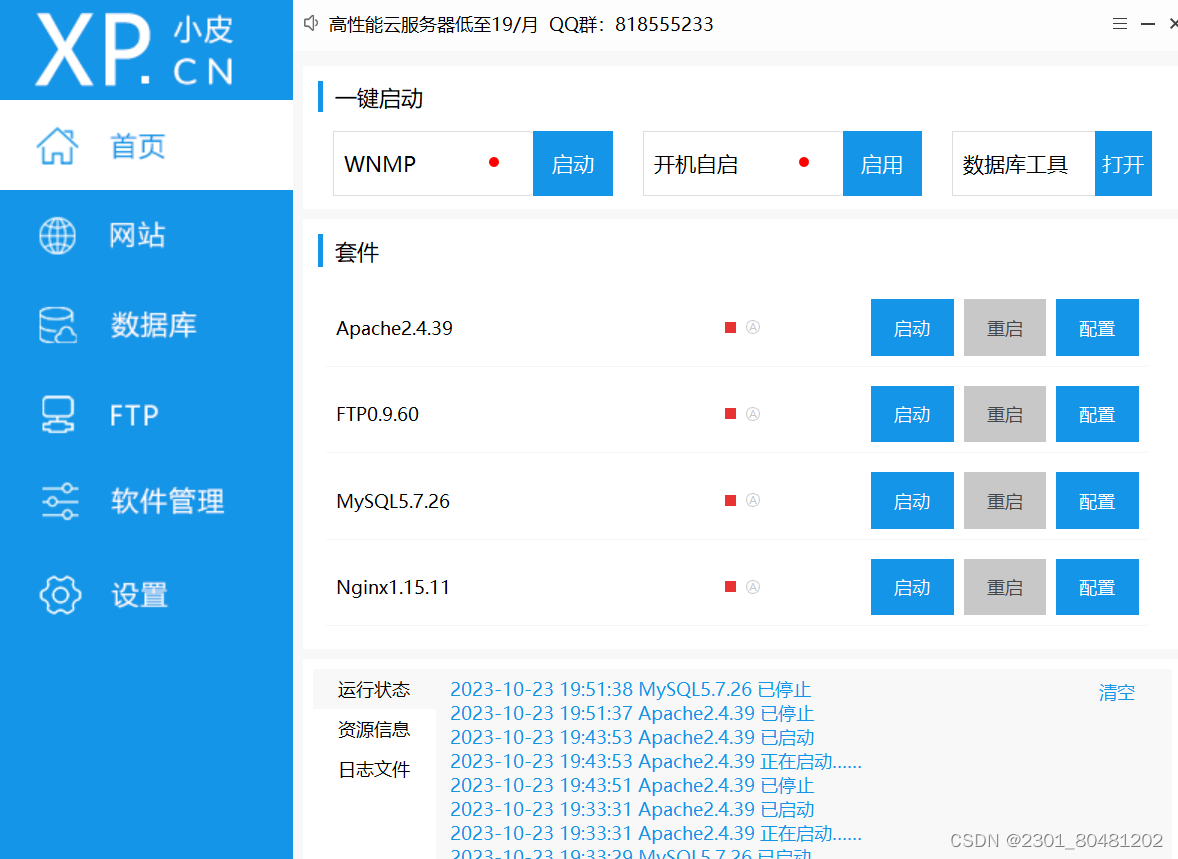This screenshot has width=1178, height=859.
Task: Click log line 19:43:53 Apache2.4.39 已启动
Action: [633, 737]
